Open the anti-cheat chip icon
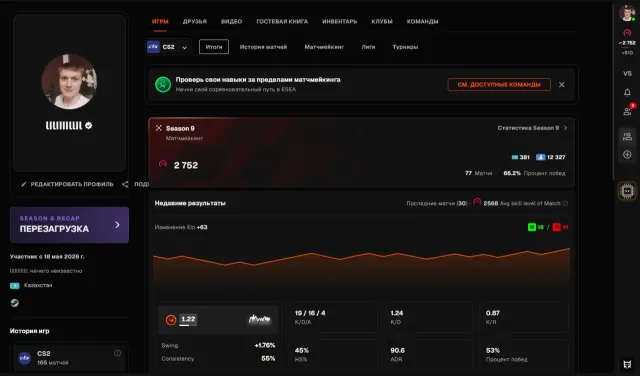 tap(627, 191)
